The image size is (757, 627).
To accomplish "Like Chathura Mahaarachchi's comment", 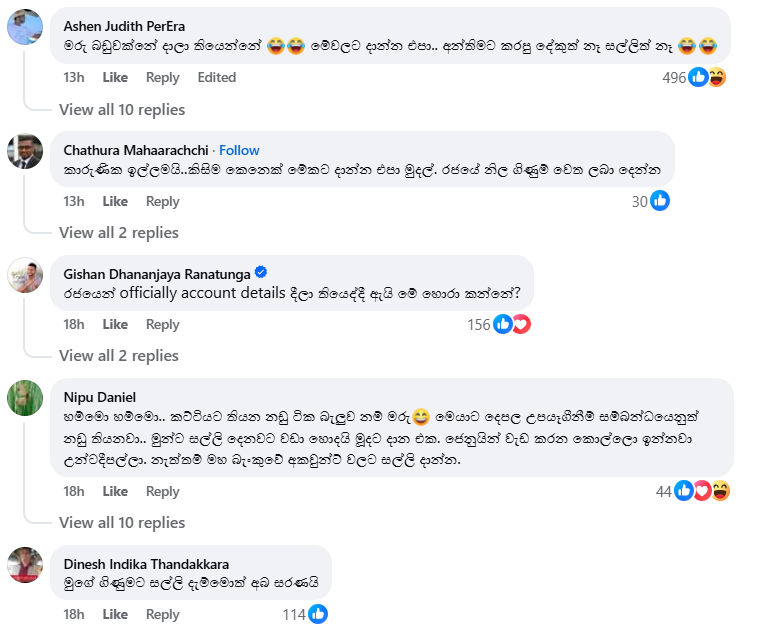I will point(115,201).
